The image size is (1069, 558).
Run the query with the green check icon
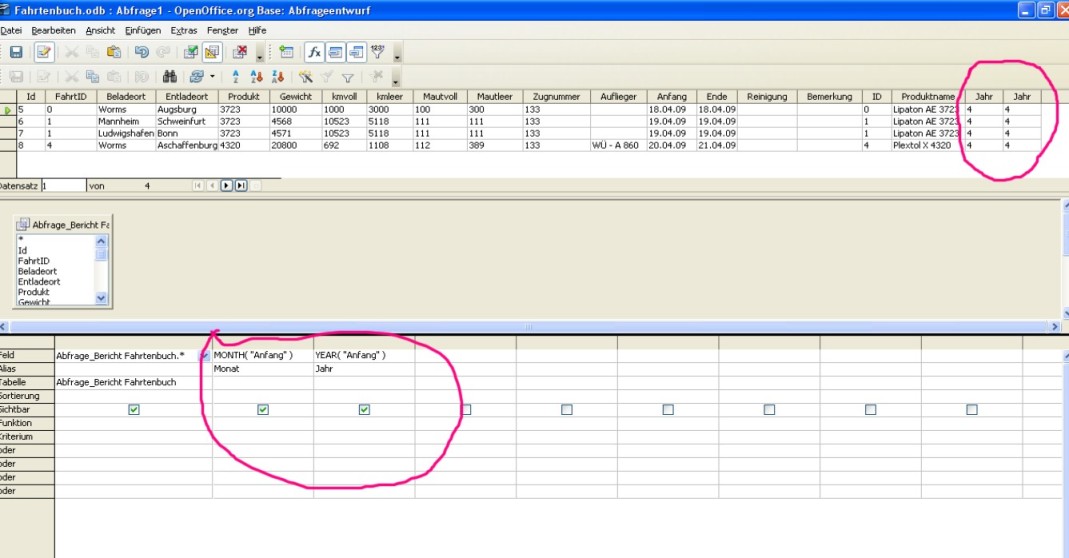click(191, 52)
